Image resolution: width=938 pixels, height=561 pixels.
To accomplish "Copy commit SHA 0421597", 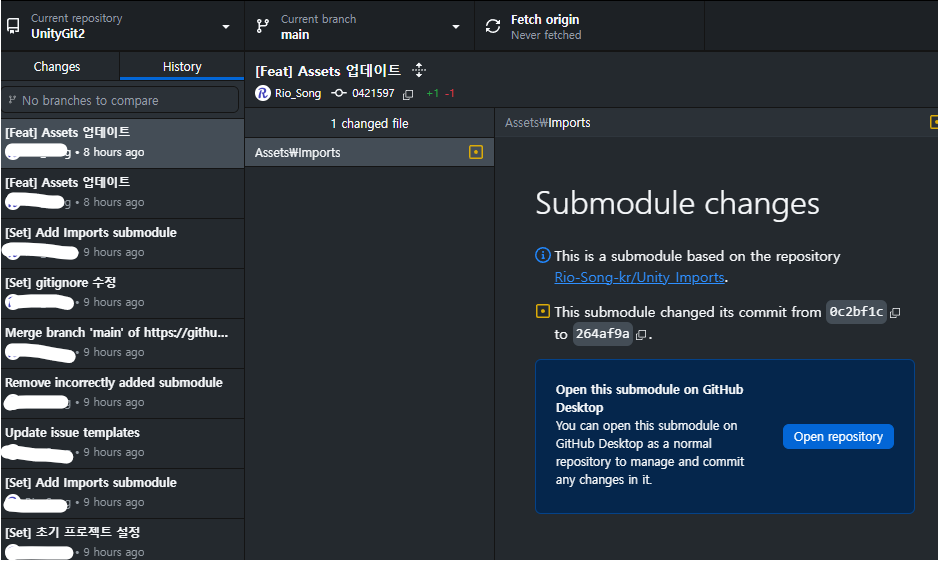I will click(x=408, y=94).
